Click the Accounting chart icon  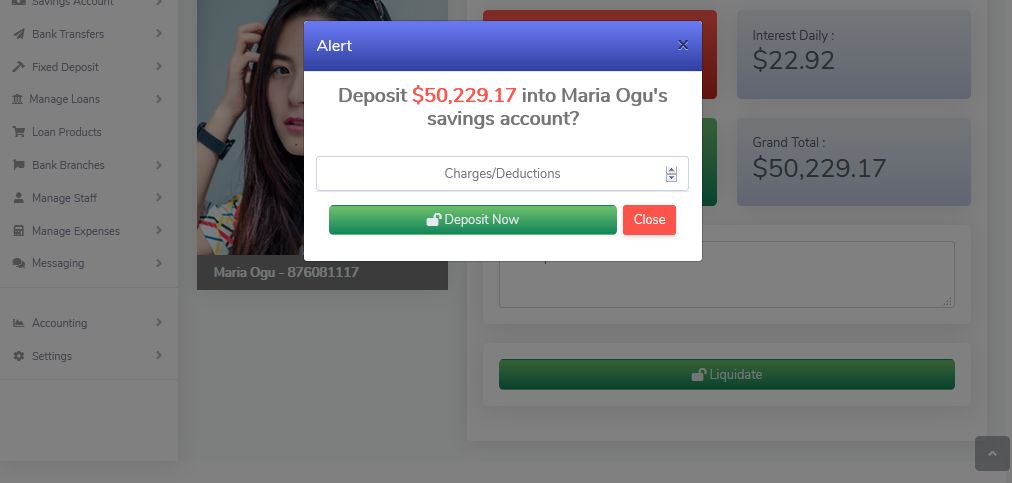[x=19, y=324]
